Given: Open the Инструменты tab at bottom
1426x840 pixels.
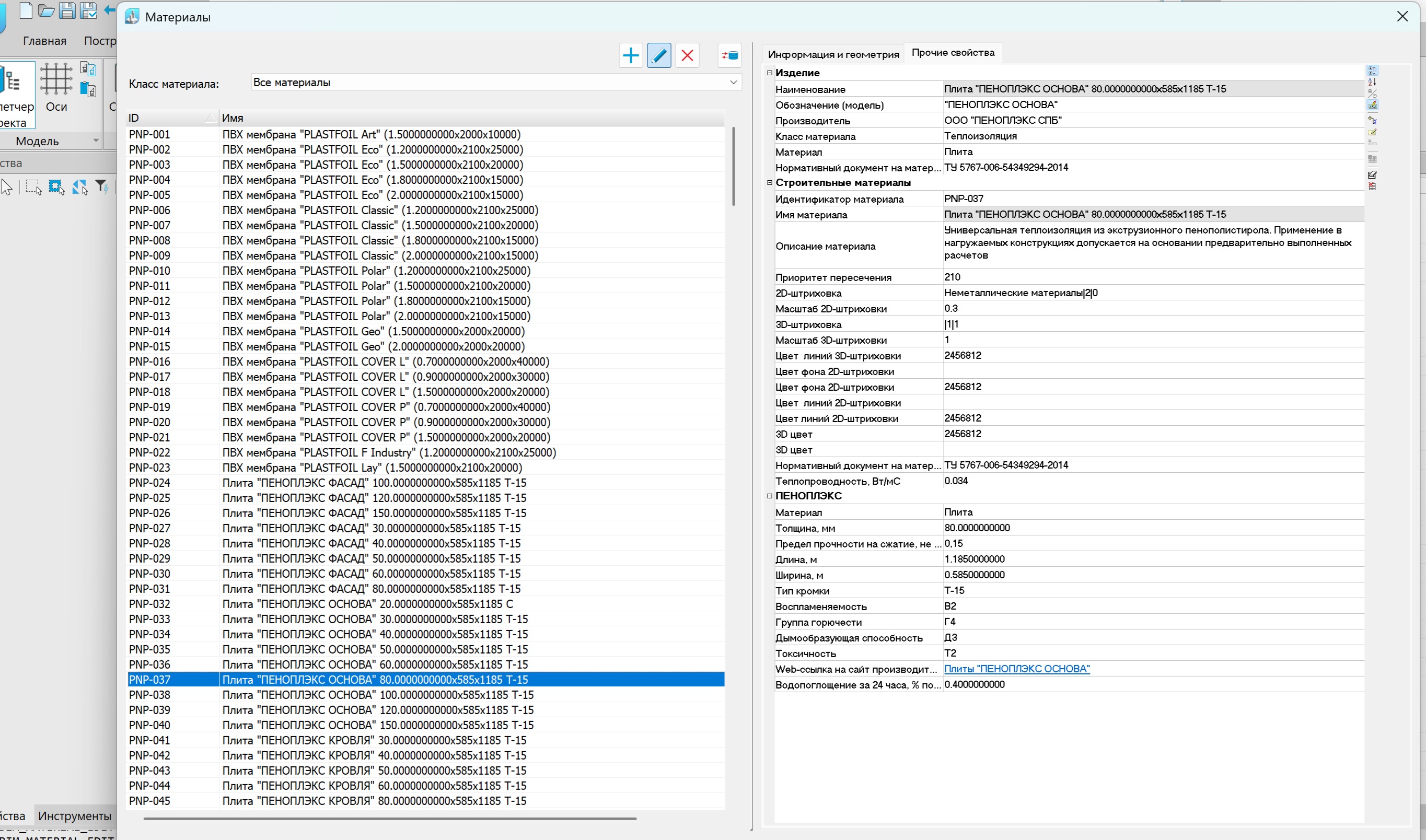Looking at the screenshot, I should click(x=75, y=815).
